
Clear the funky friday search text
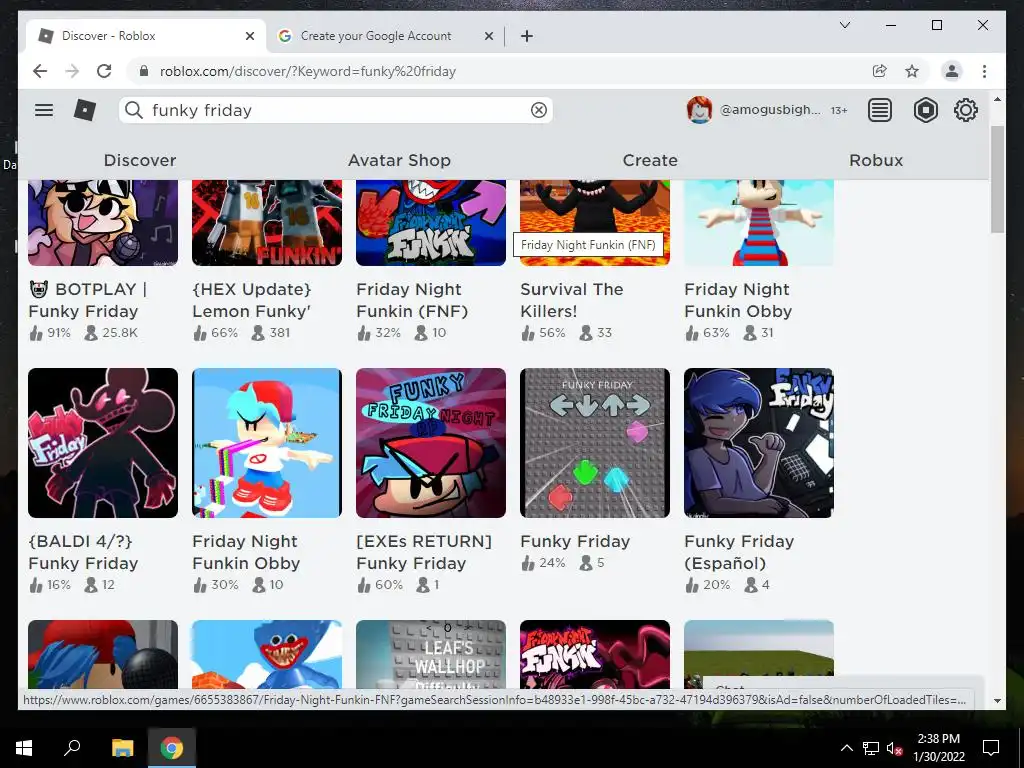click(539, 110)
